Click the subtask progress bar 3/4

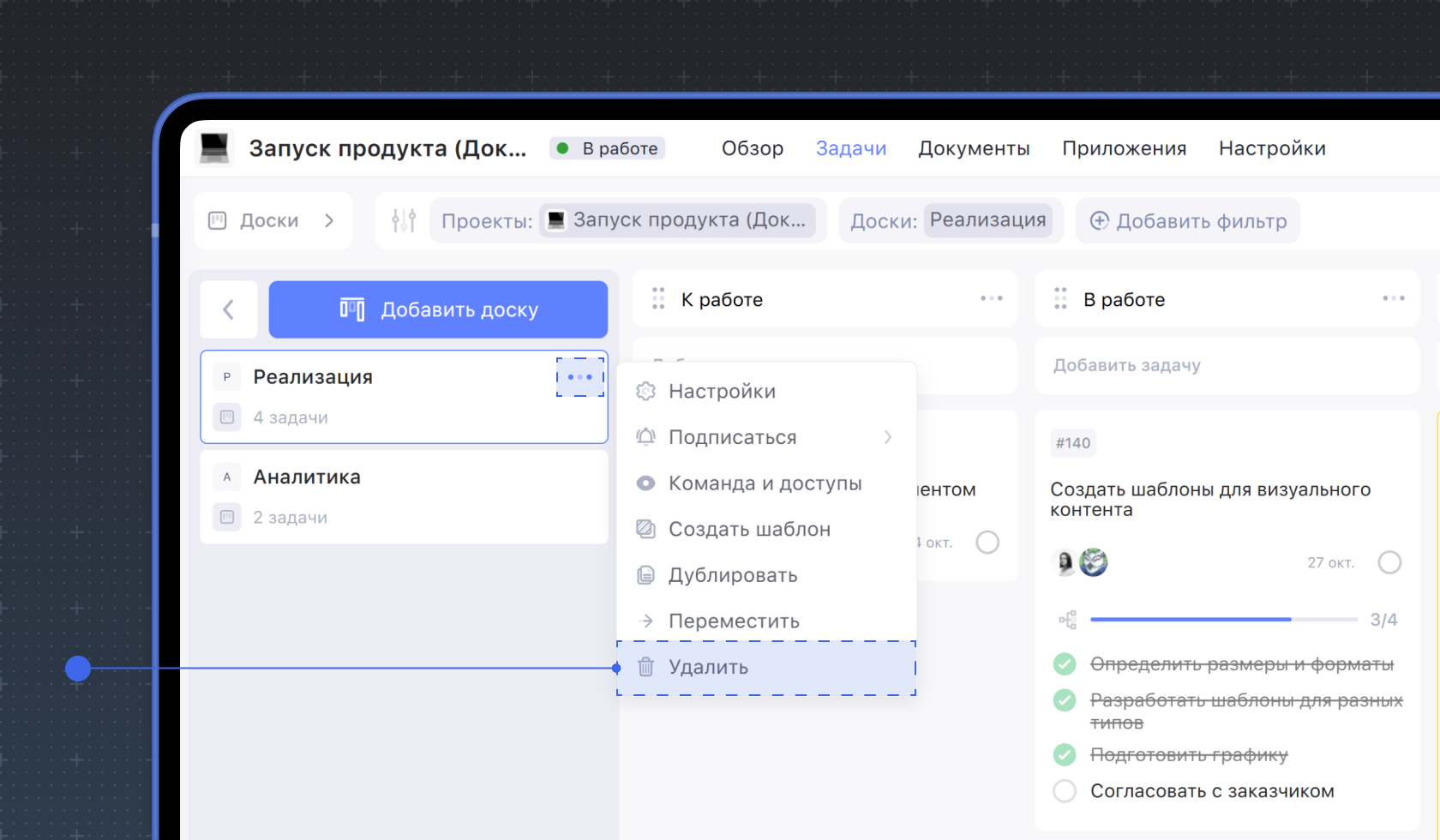click(x=1223, y=619)
